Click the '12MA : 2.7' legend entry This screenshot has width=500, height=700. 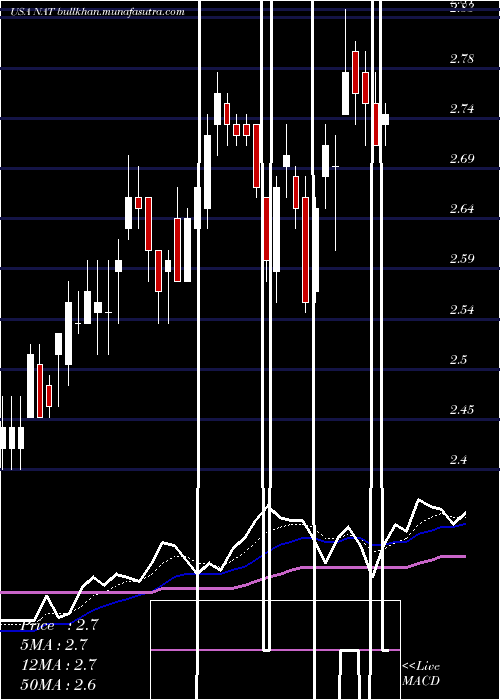58,664
